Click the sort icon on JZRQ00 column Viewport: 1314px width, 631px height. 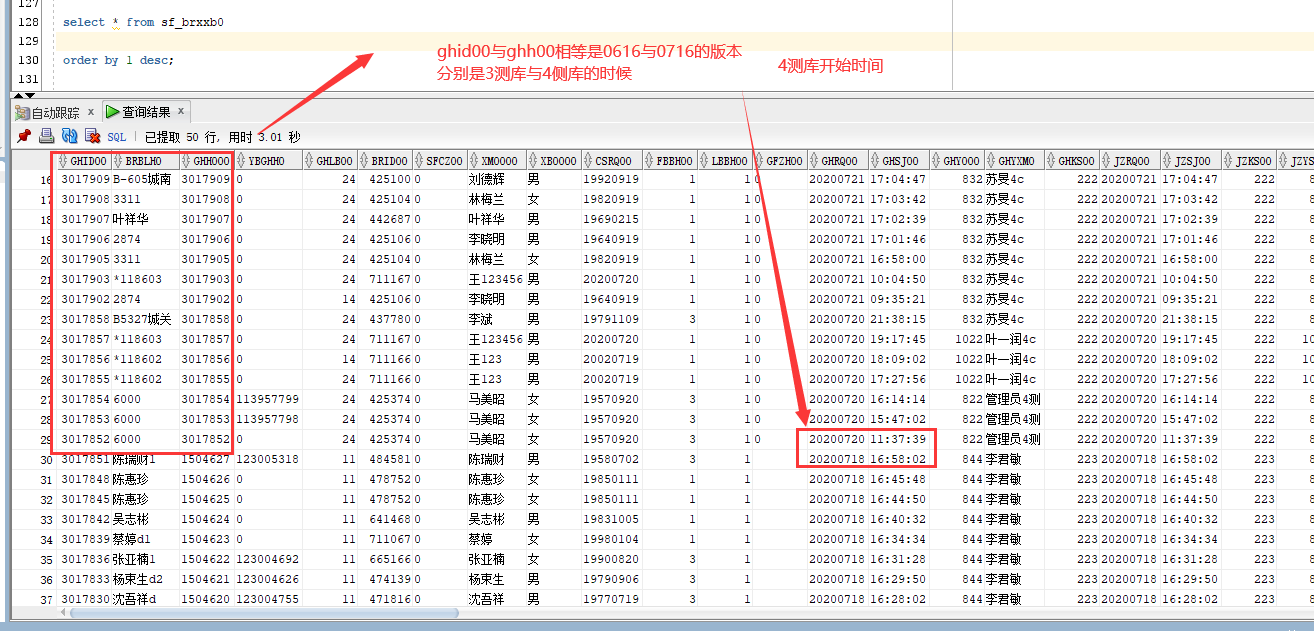(1107, 160)
